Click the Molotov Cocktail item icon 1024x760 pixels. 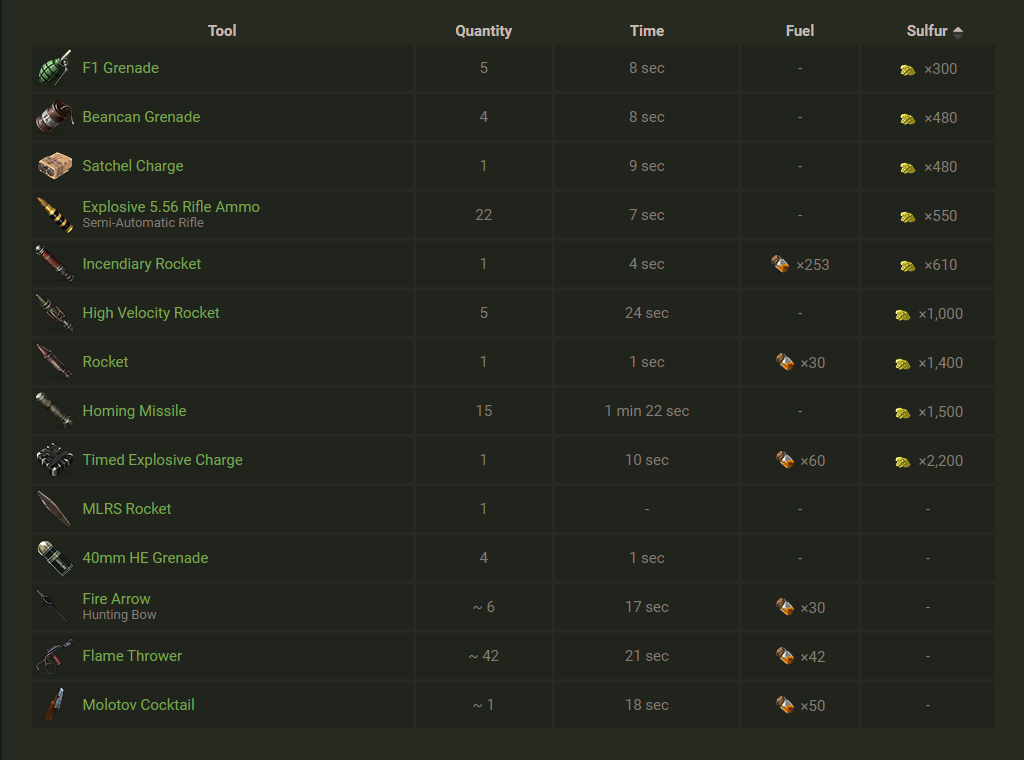[54, 705]
